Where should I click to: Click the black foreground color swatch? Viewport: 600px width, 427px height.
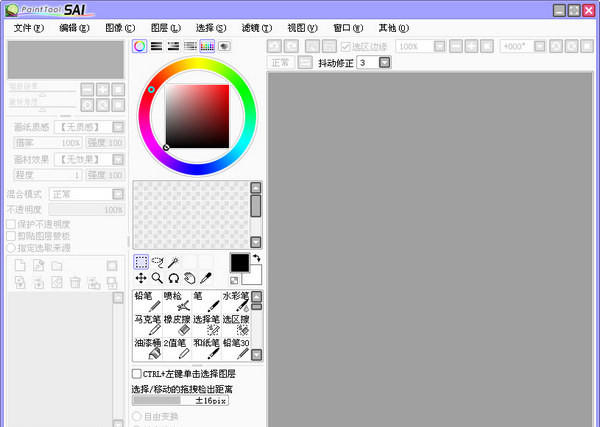(239, 262)
